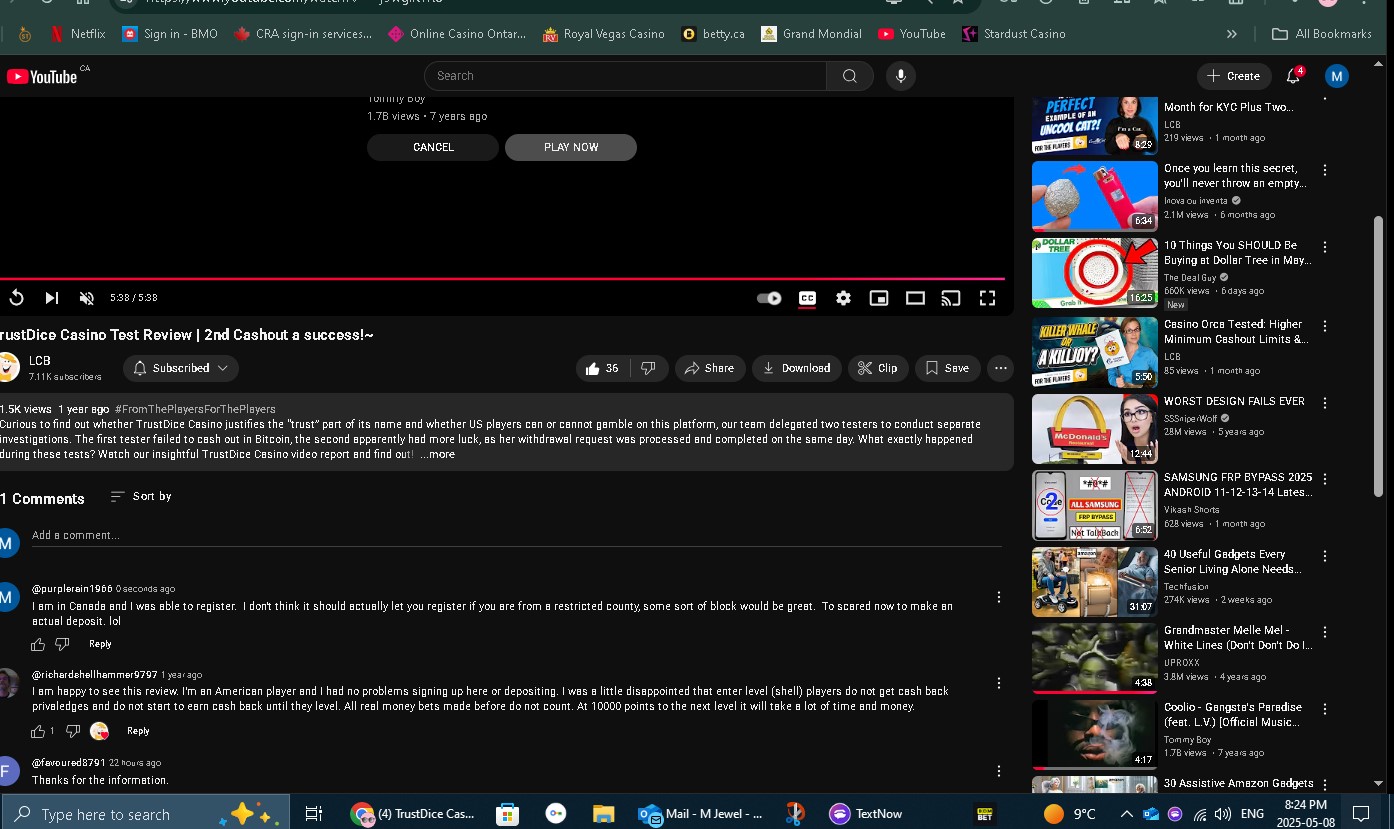This screenshot has width=1394, height=829.
Task: Open Windows taskbar search box
Action: coord(145,814)
